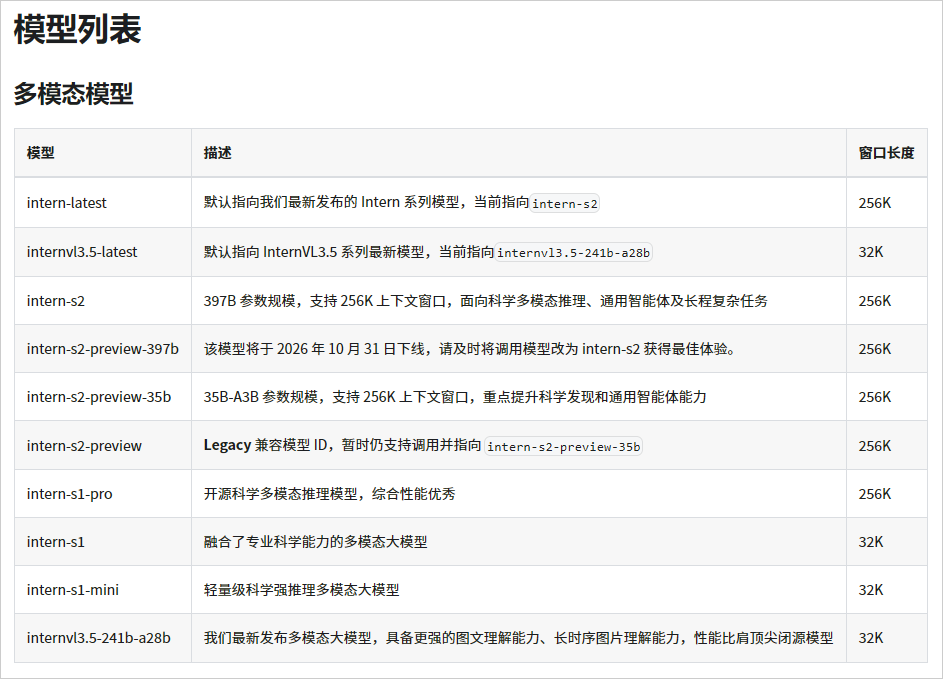
Task: Click the description 轻量级科学强推理多模态大模型
Action: tap(301, 590)
